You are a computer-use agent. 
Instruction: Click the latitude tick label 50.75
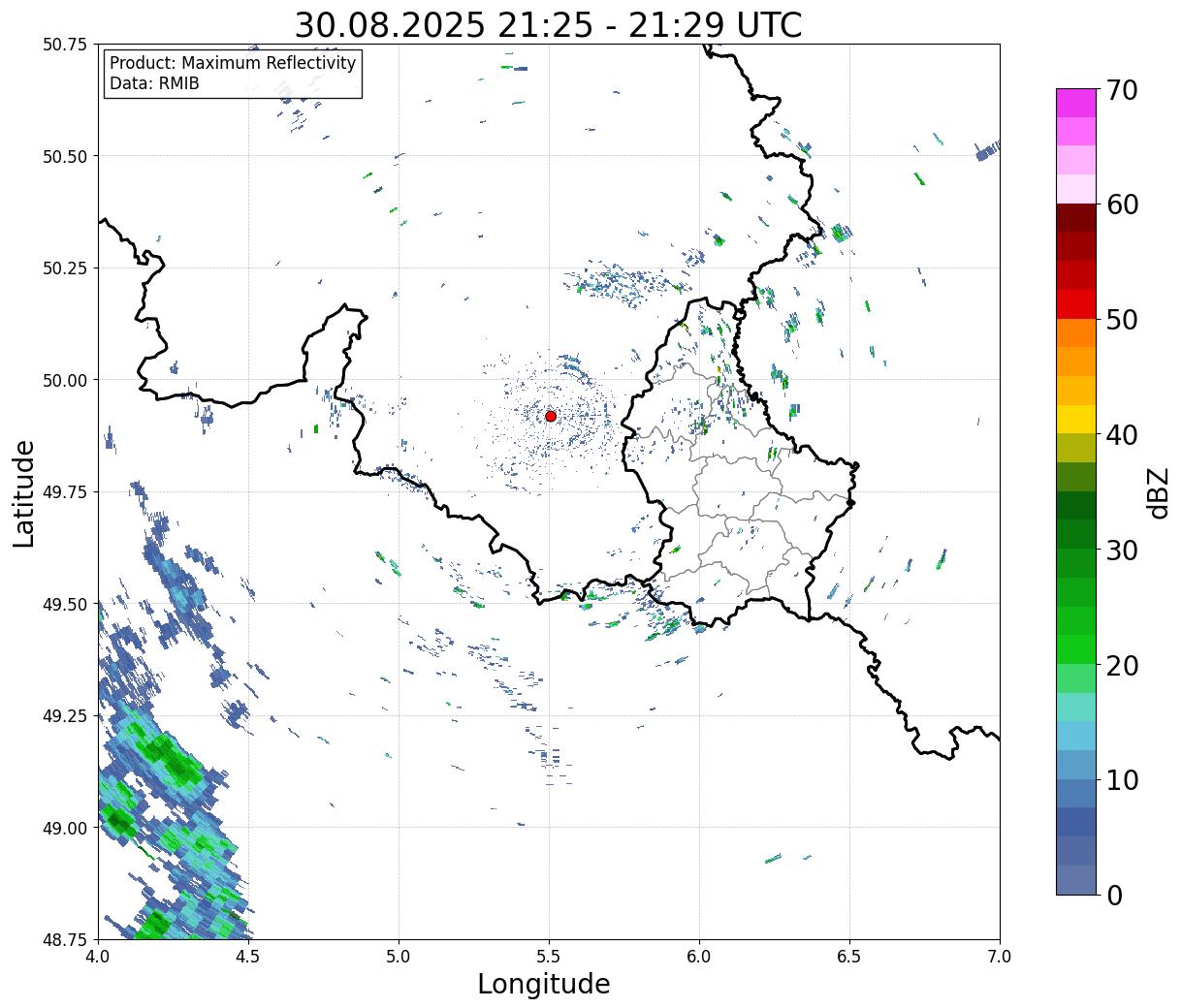(x=64, y=45)
